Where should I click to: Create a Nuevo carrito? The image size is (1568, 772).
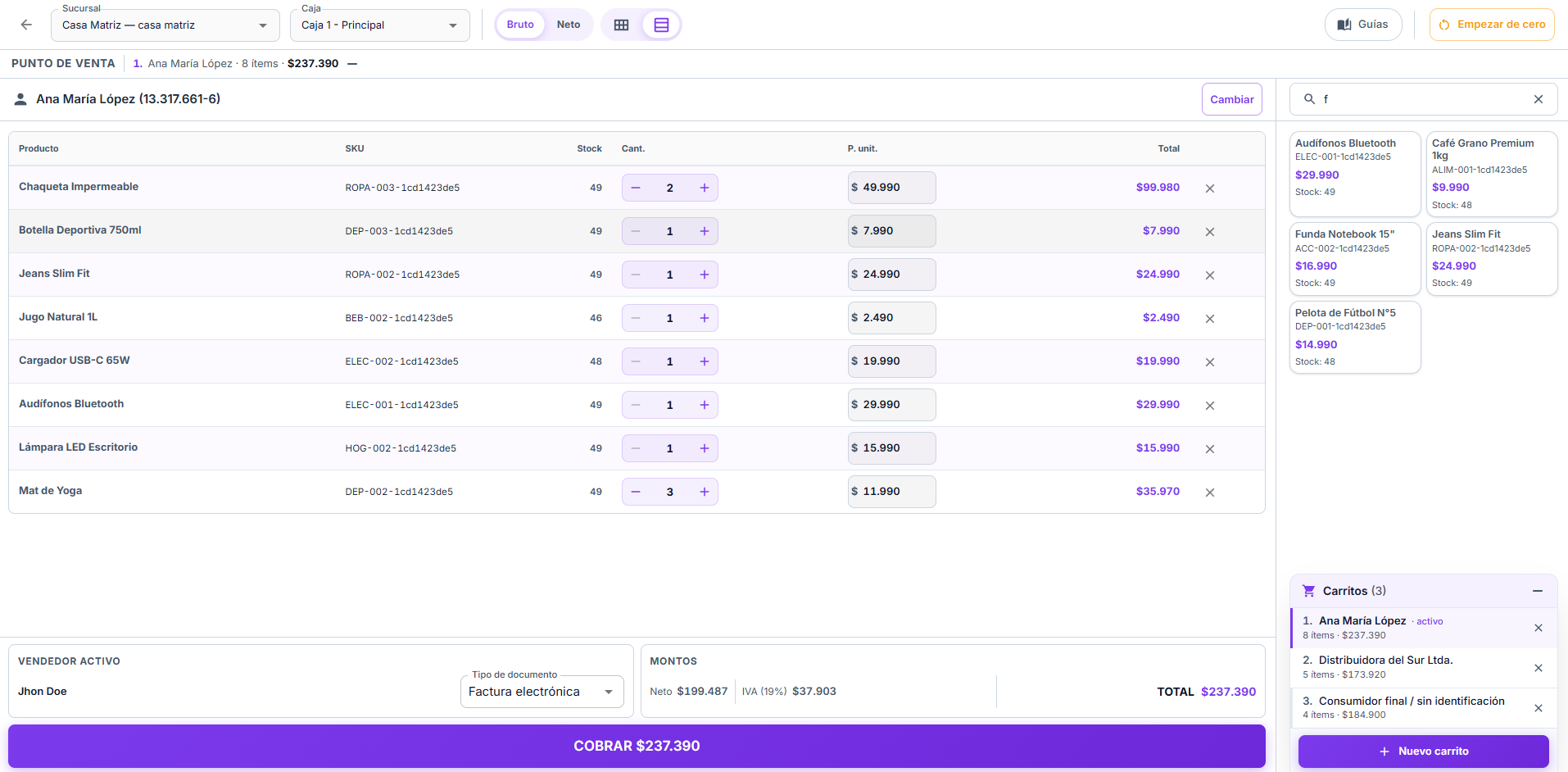[1424, 752]
